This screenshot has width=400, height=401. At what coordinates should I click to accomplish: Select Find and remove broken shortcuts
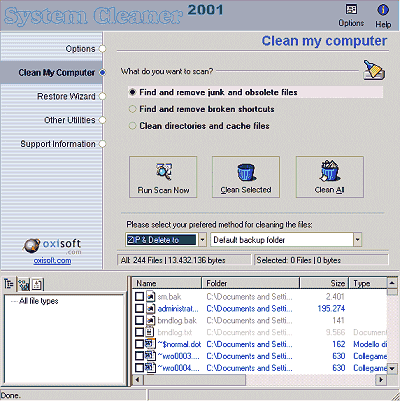(x=132, y=109)
